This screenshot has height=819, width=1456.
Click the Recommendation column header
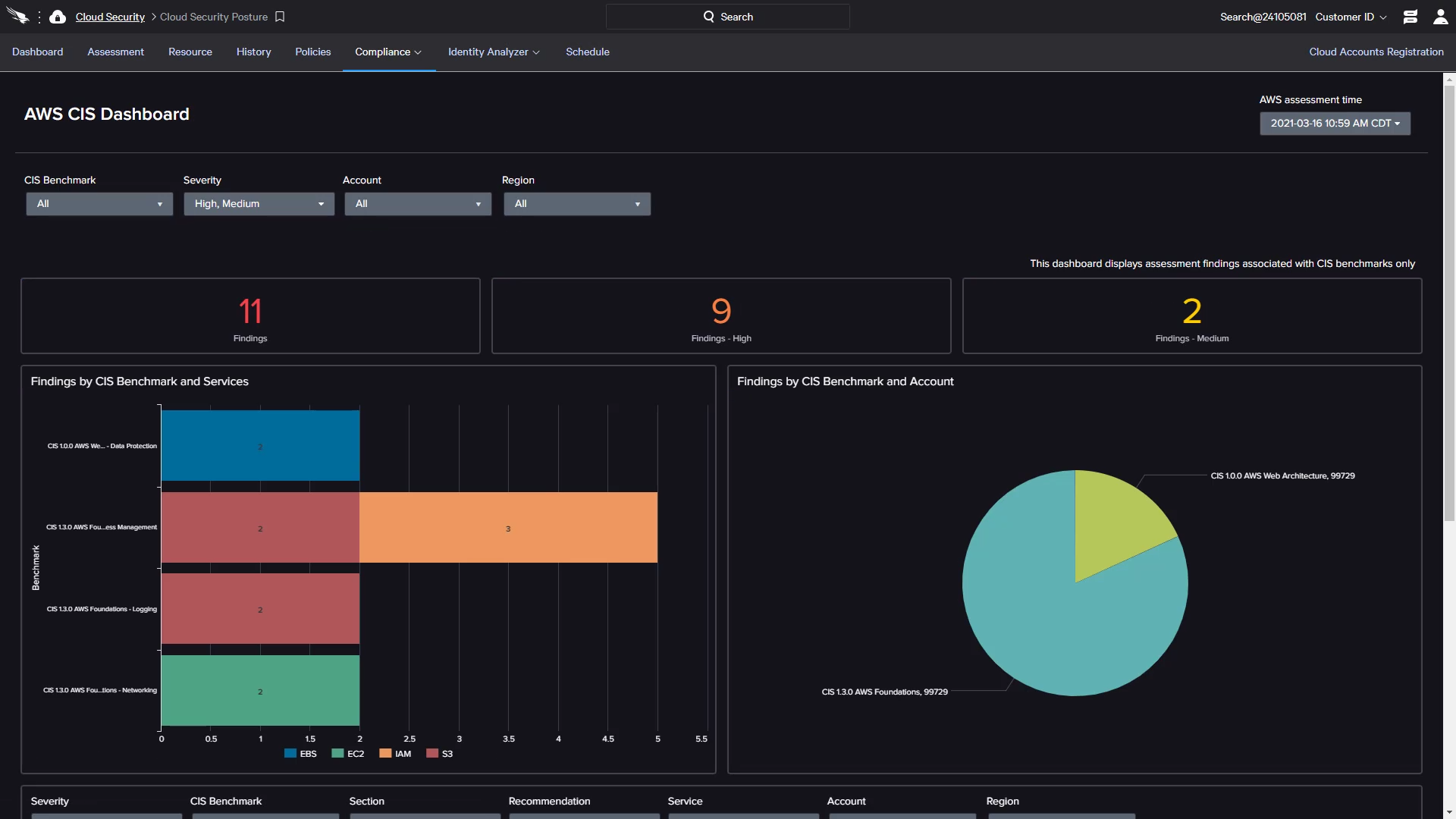(x=549, y=802)
